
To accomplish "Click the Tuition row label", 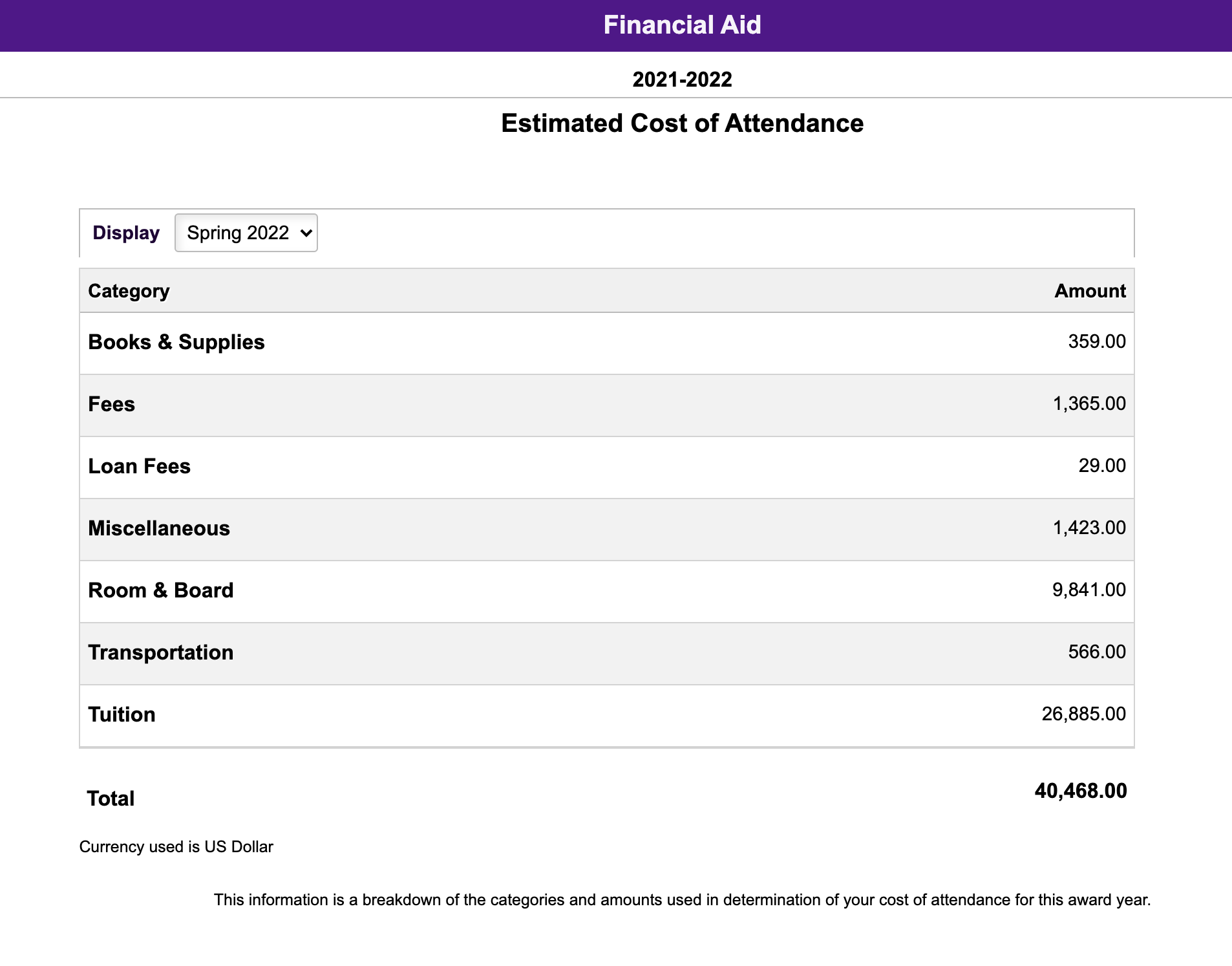I will click(122, 714).
